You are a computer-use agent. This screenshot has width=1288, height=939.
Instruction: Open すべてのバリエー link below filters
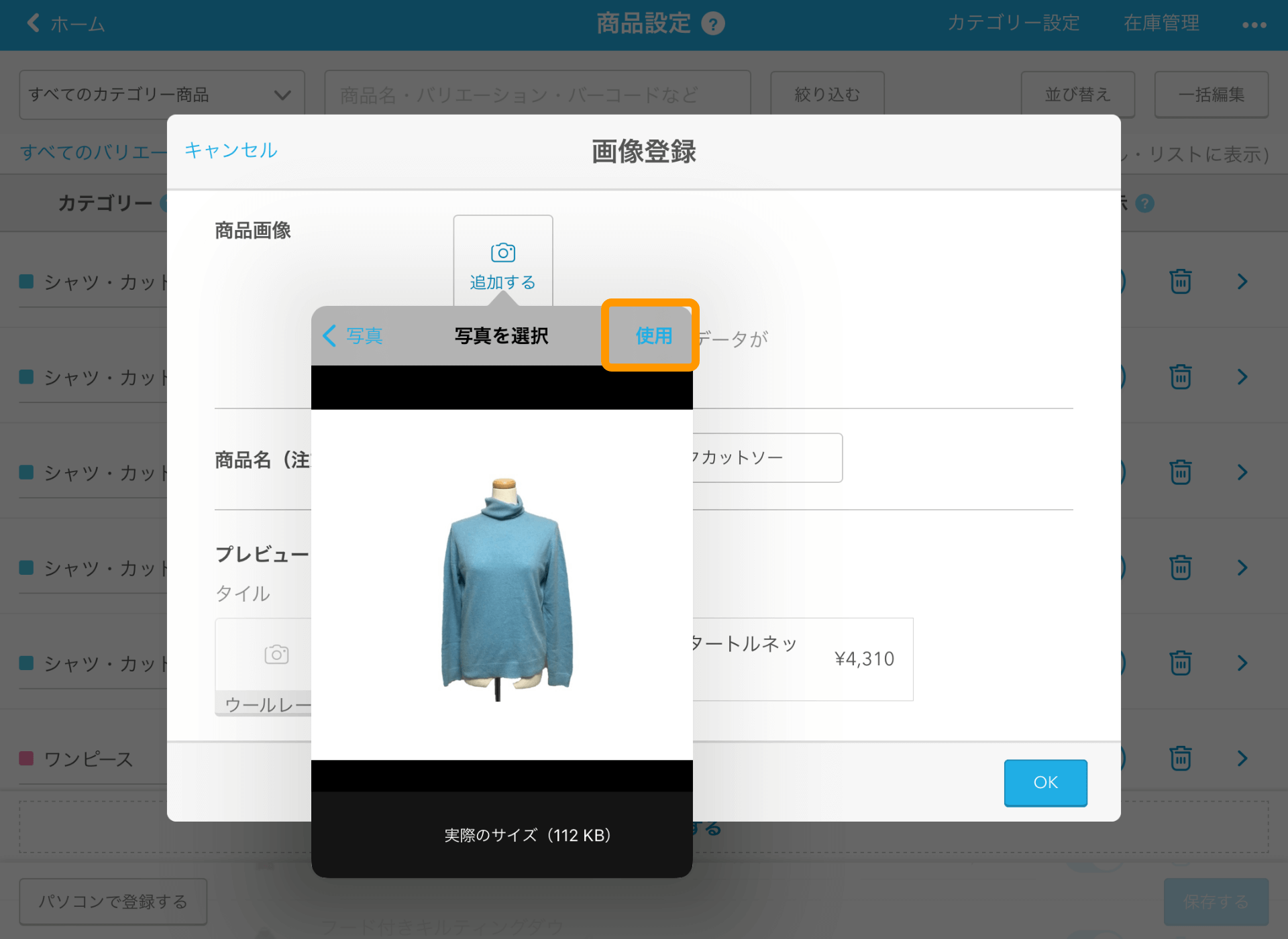pos(93,152)
